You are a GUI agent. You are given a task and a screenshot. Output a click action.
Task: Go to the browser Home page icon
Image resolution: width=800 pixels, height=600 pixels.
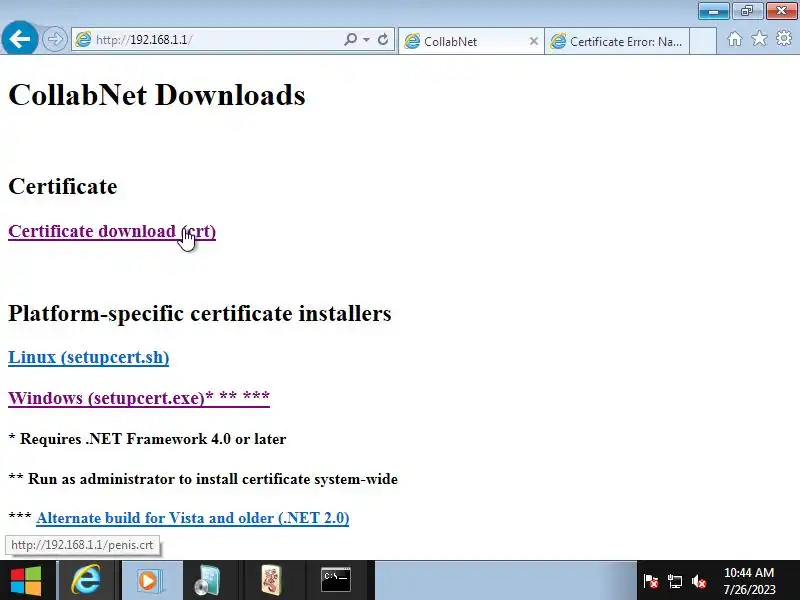(x=735, y=39)
